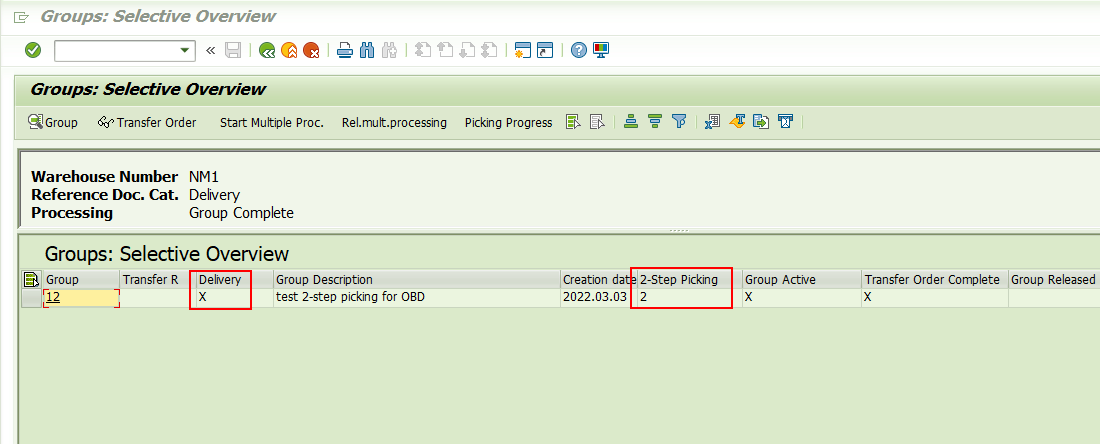The width and height of the screenshot is (1100, 444).
Task: Click the creation date 2022.03.03 cell
Action: [x=598, y=297]
